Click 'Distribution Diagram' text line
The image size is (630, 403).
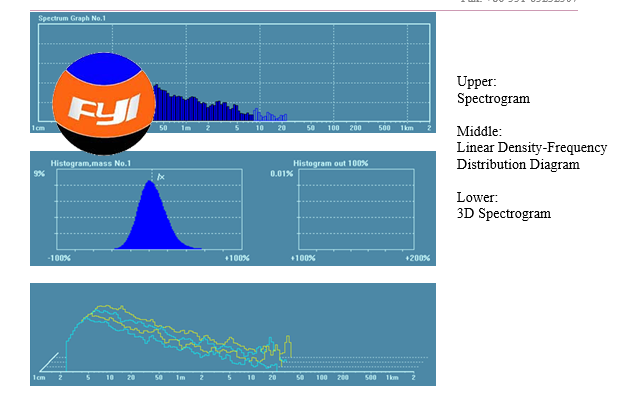pos(518,164)
